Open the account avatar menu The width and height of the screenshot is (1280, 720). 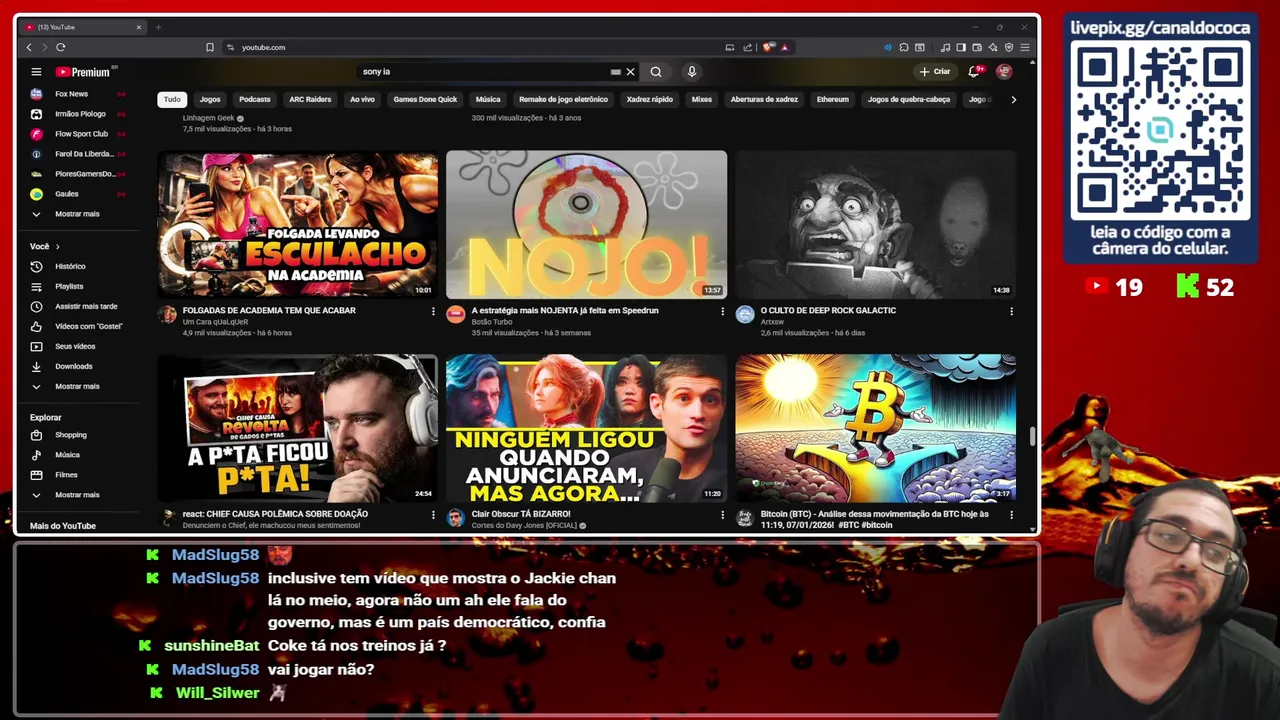pos(1004,72)
